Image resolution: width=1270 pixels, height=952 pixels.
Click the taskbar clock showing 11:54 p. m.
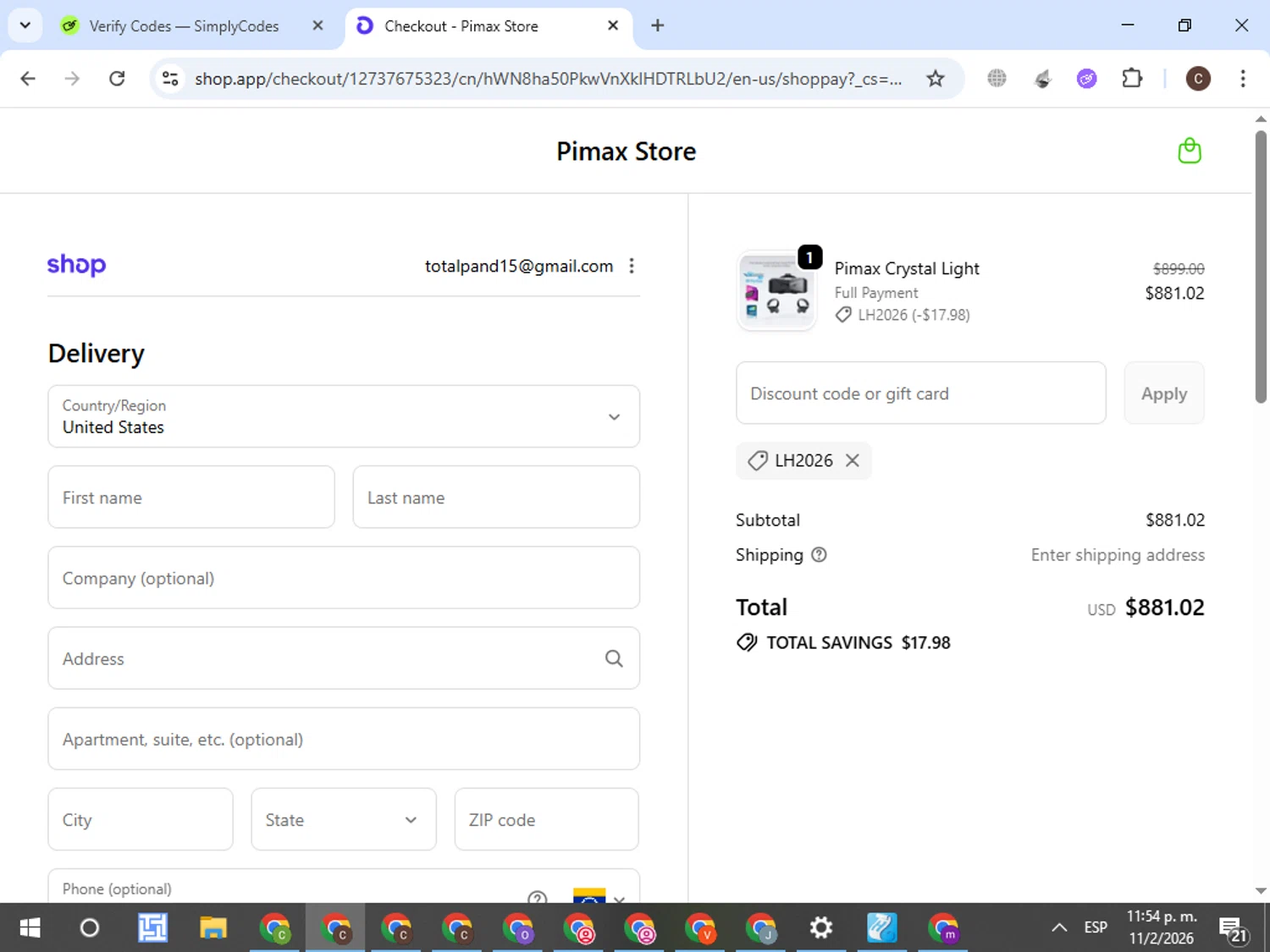pyautogui.click(x=1162, y=927)
